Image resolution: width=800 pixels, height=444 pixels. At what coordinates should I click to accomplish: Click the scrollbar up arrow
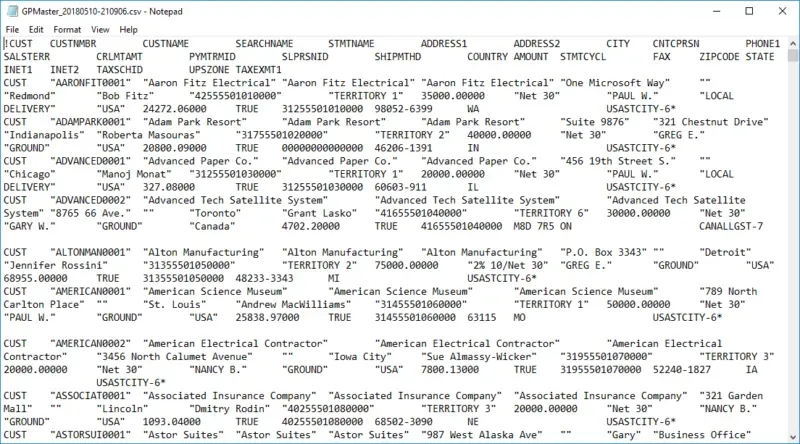792,43
